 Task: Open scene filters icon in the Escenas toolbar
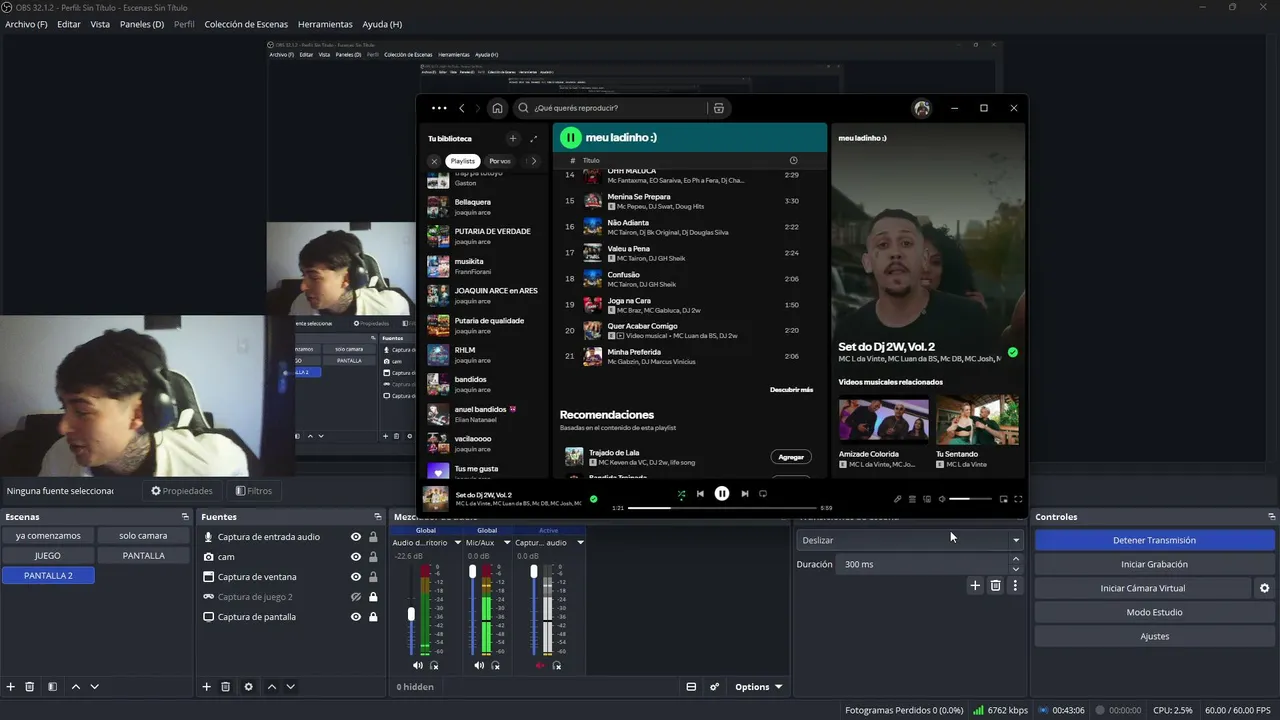point(52,687)
